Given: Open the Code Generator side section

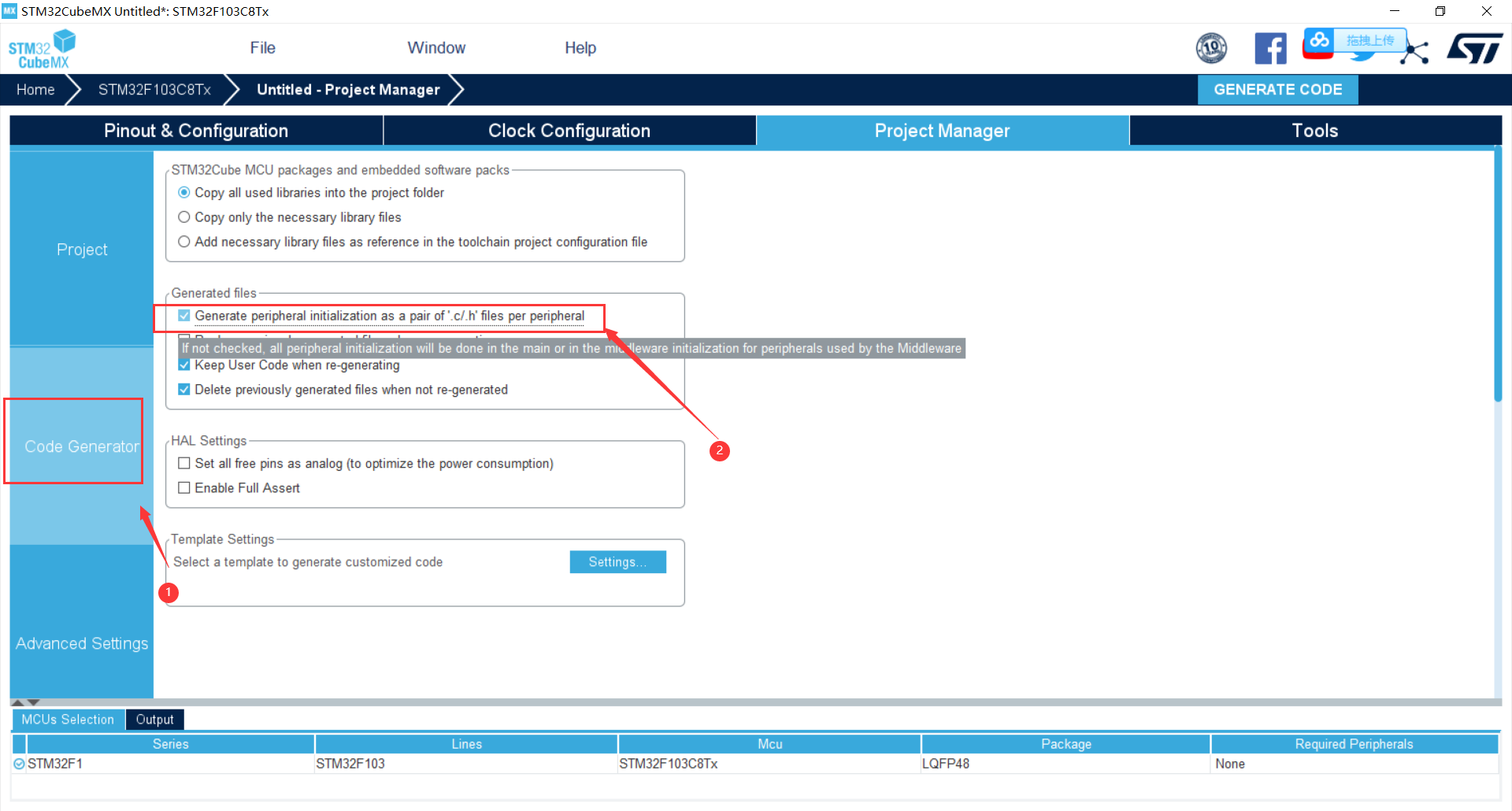Looking at the screenshot, I should [x=82, y=446].
